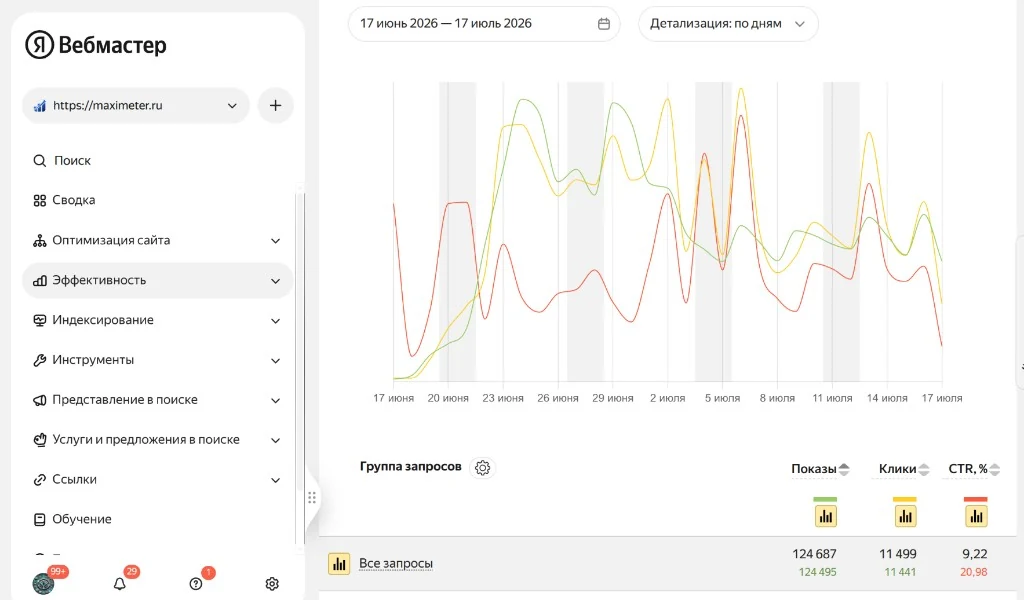Screen dimensions: 1024x600
Task: Click the 5 июля axis label on chart
Action: pyautogui.click(x=722, y=398)
